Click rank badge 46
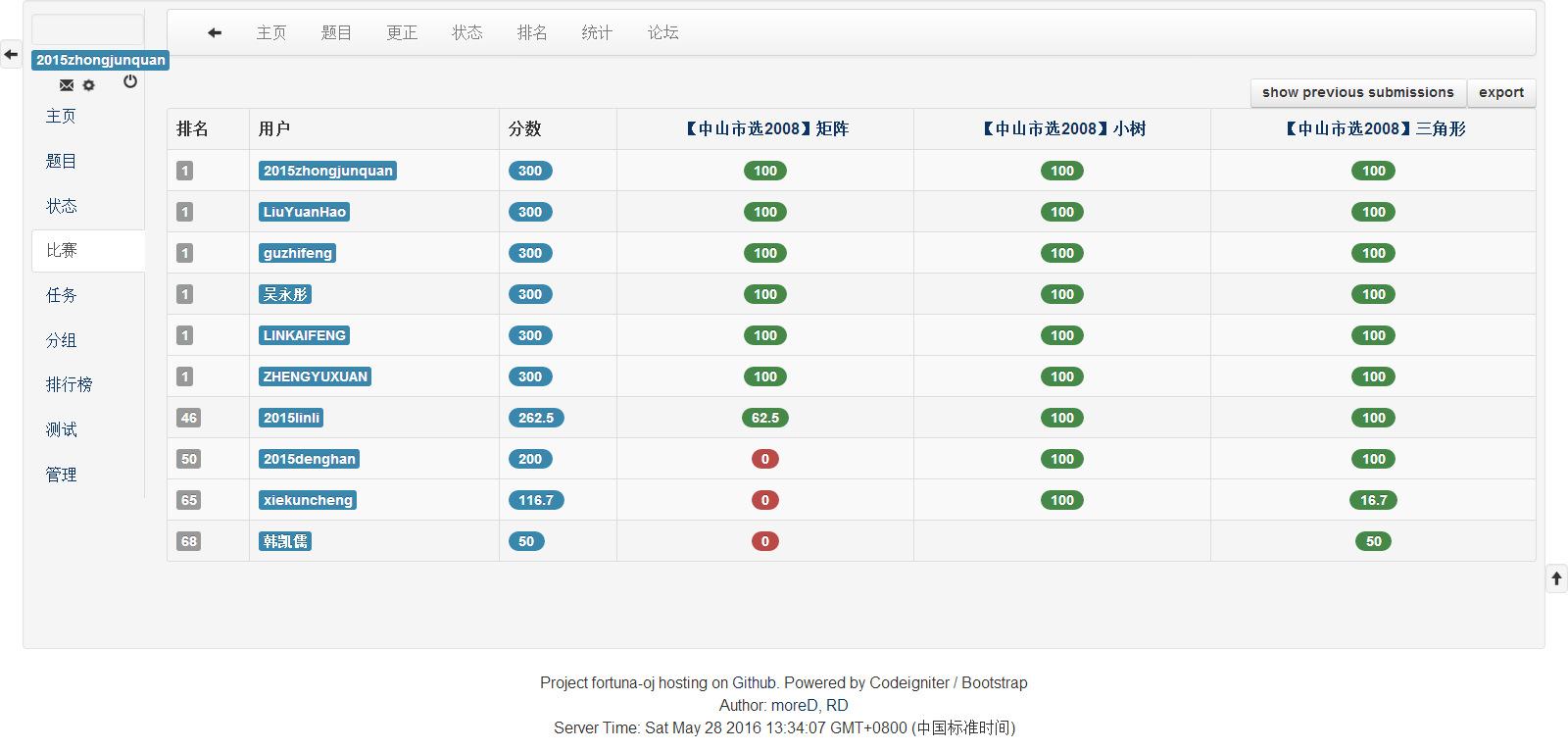The width and height of the screenshot is (1568, 751). 189,418
